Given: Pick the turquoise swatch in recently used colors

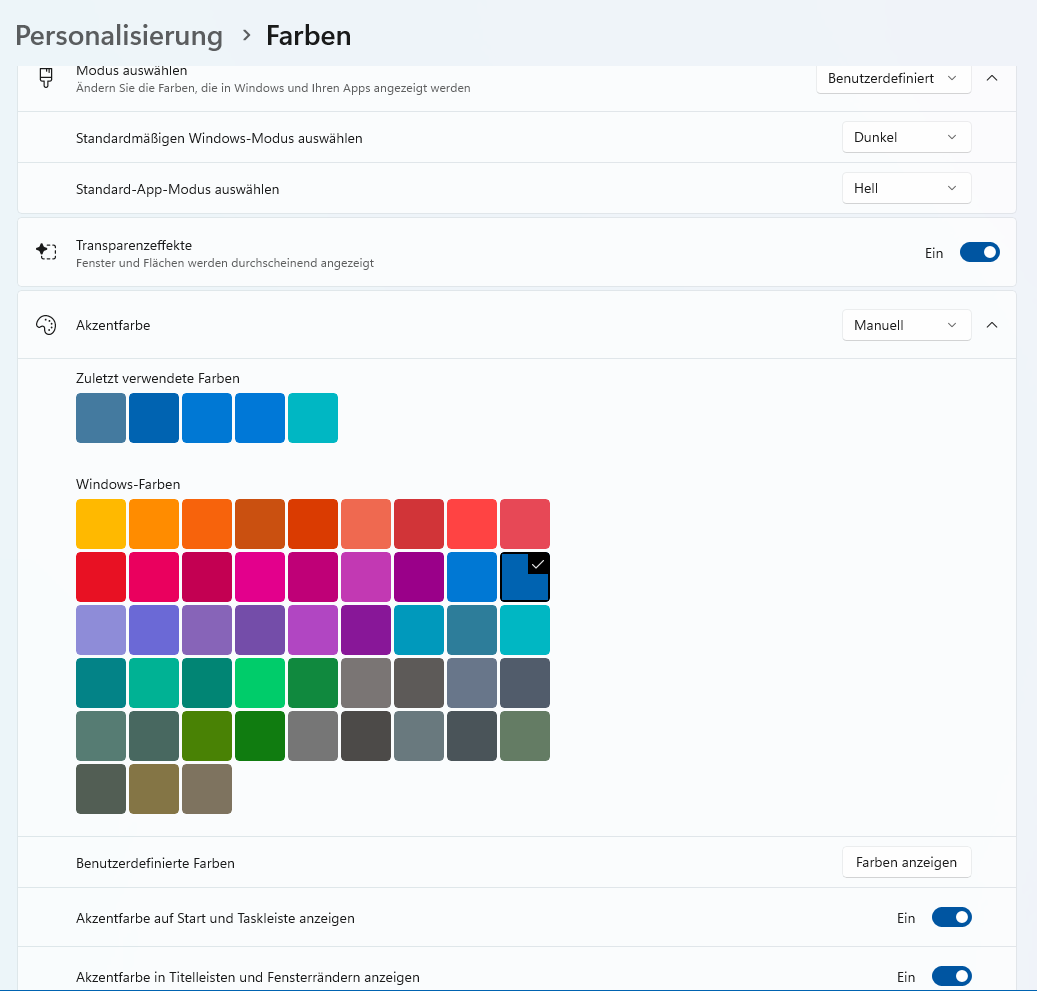Looking at the screenshot, I should 313,418.
